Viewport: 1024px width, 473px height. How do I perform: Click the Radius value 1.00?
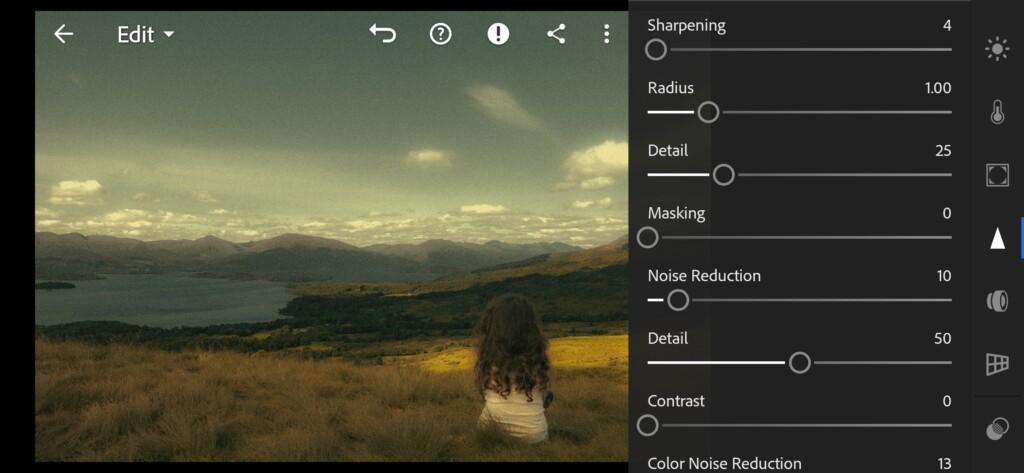pos(938,88)
